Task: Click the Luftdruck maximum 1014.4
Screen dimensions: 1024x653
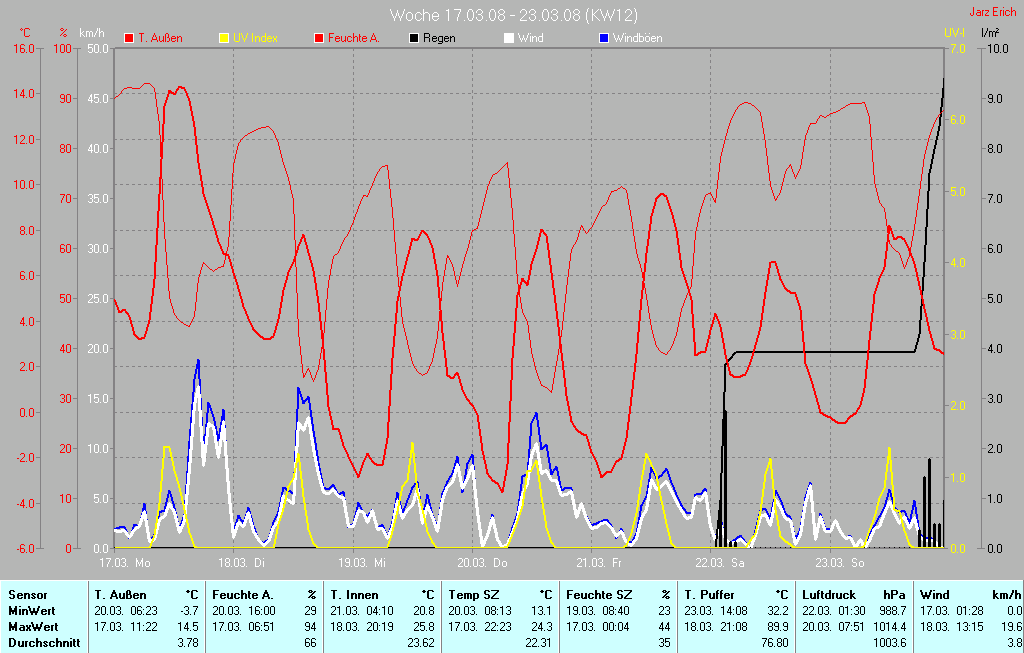Action: (890, 627)
